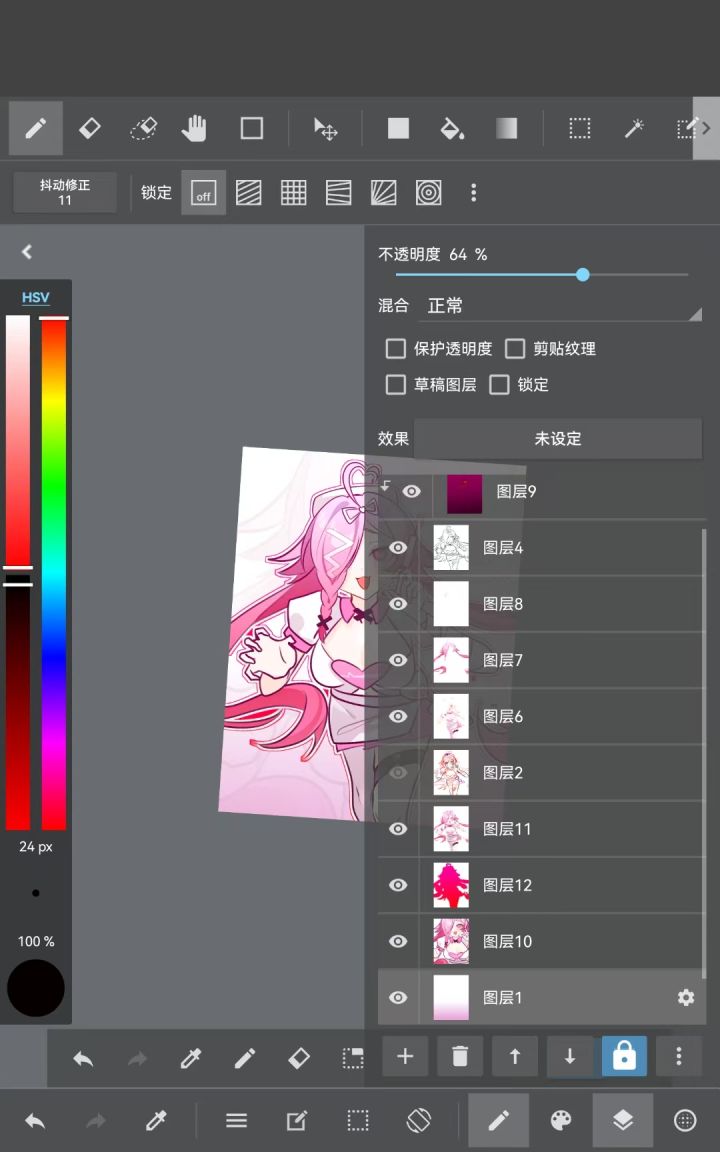This screenshot has height=1152, width=720.
Task: Open layer options three-dot menu
Action: click(678, 1056)
